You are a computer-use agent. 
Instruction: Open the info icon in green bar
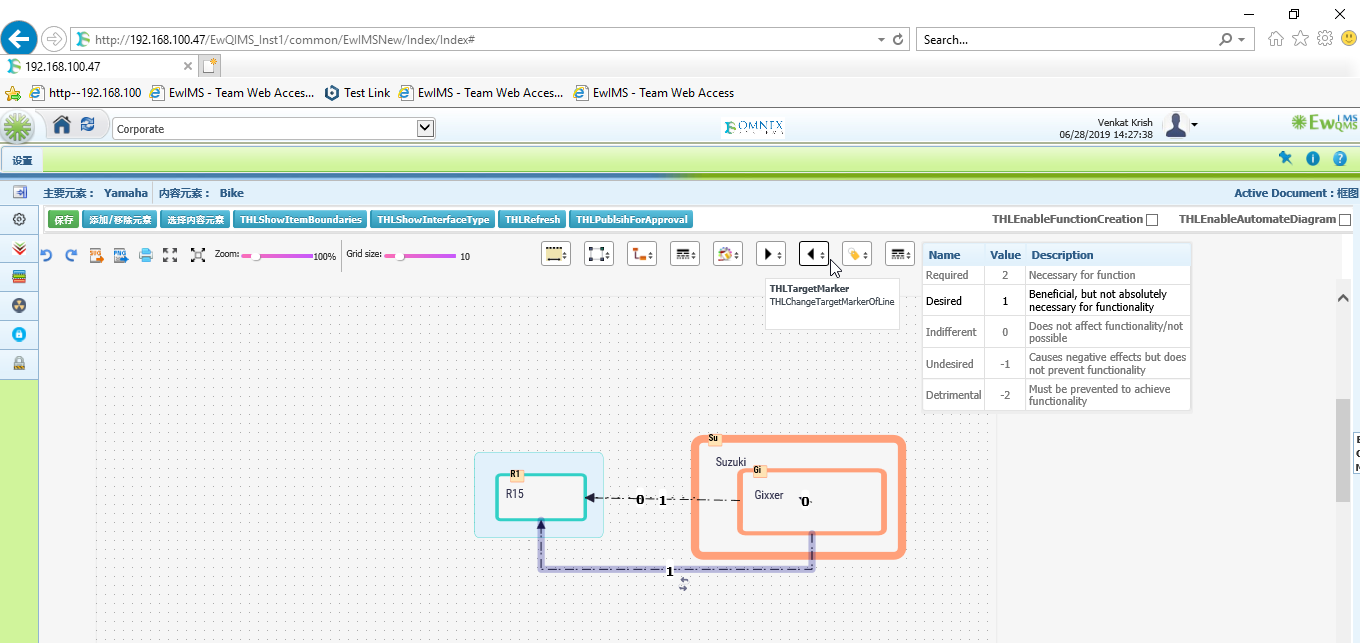[1313, 158]
